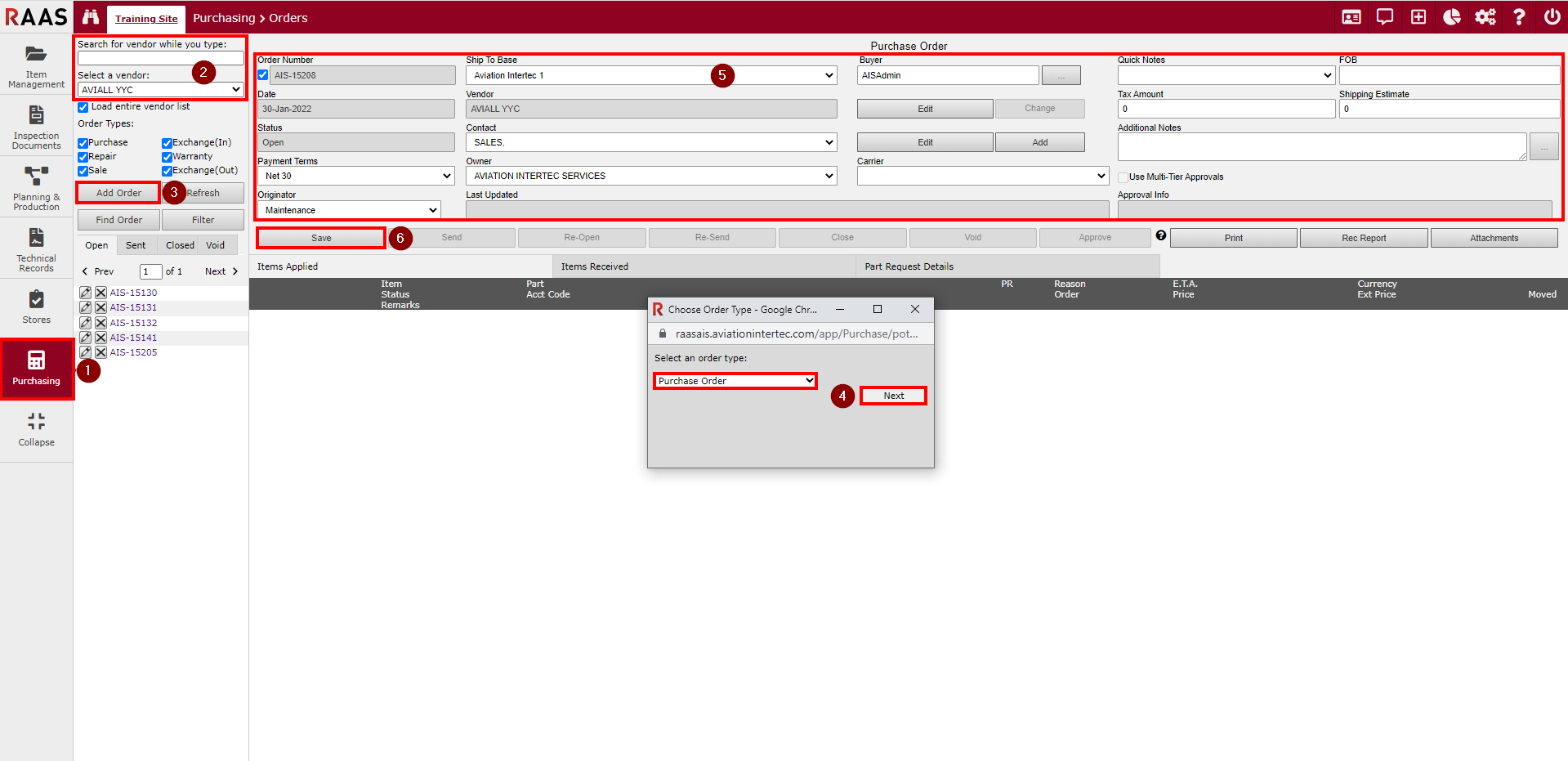The height and width of the screenshot is (761, 1568).
Task: Expand the Ship To Base dropdown
Action: [x=651, y=75]
